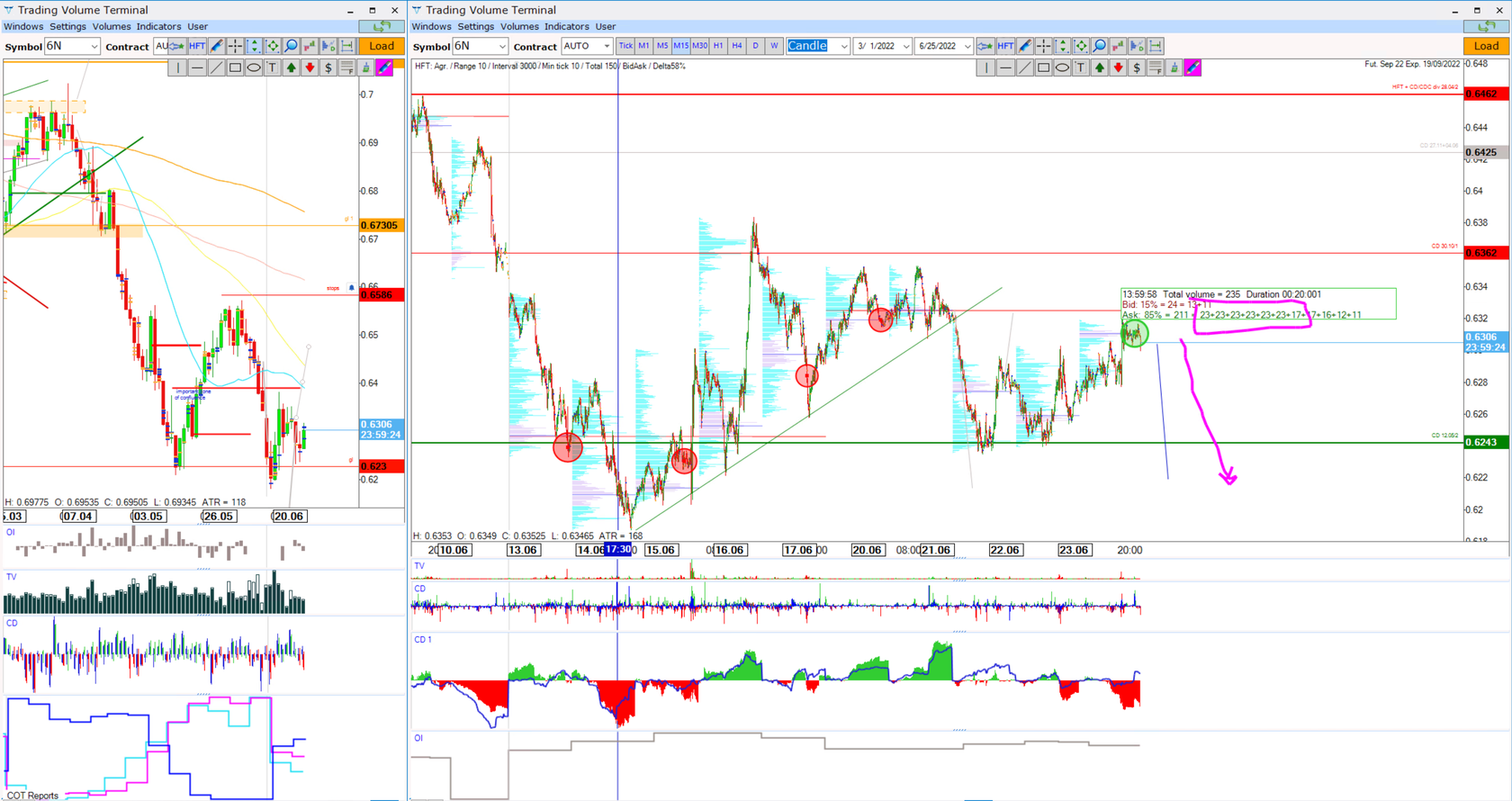The width and height of the screenshot is (1512, 801).
Task: Select the vertical line drawing tool in the right window
Action: [x=985, y=67]
